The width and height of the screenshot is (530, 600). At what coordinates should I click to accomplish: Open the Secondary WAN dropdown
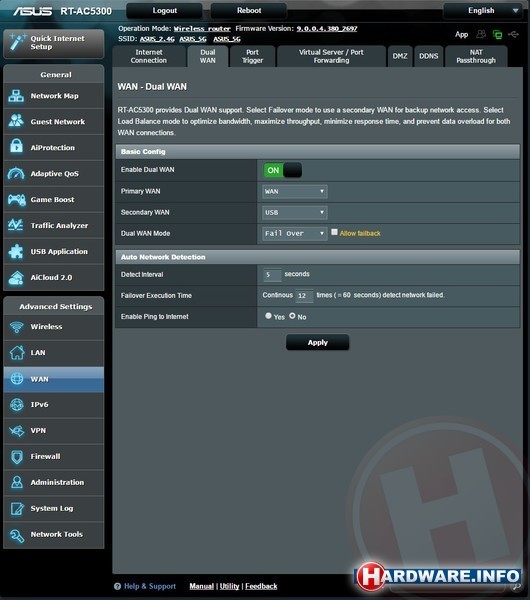[295, 212]
